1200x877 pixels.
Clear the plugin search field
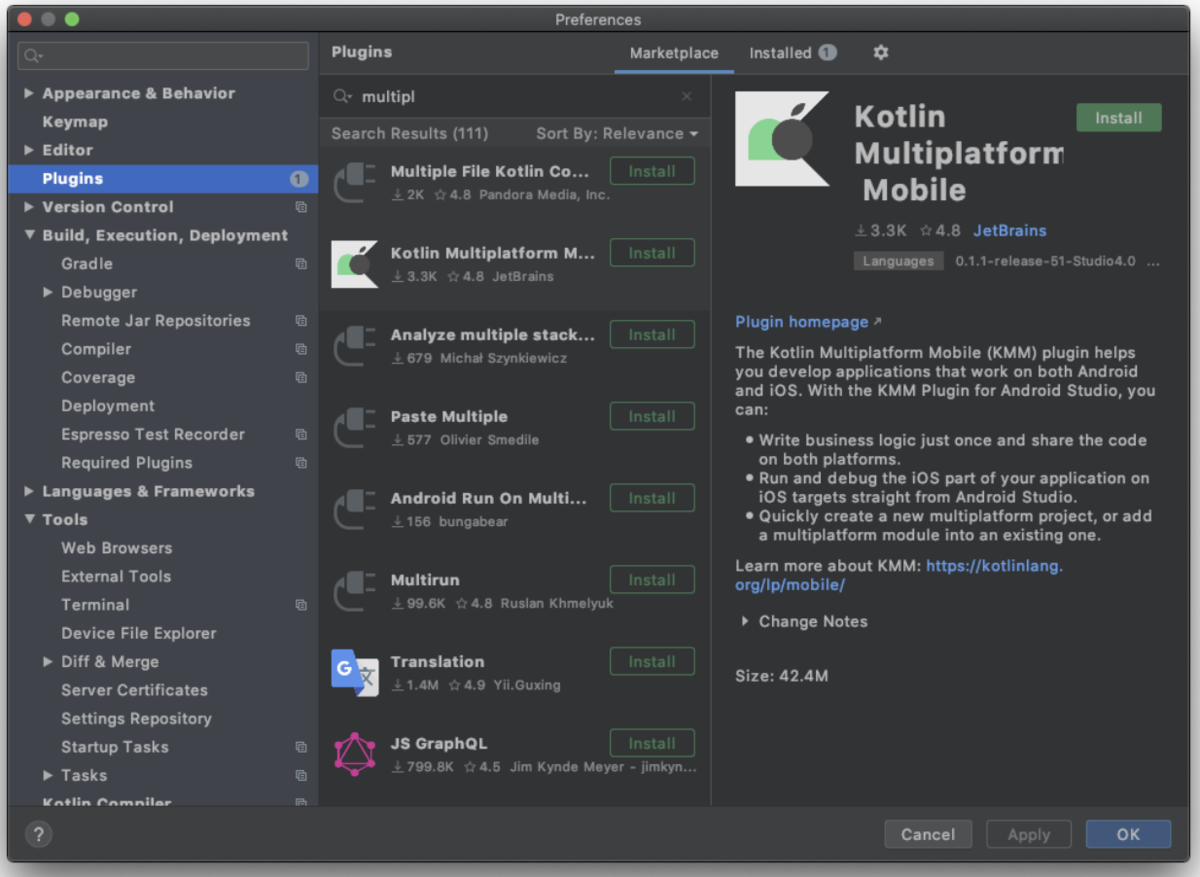coord(686,97)
